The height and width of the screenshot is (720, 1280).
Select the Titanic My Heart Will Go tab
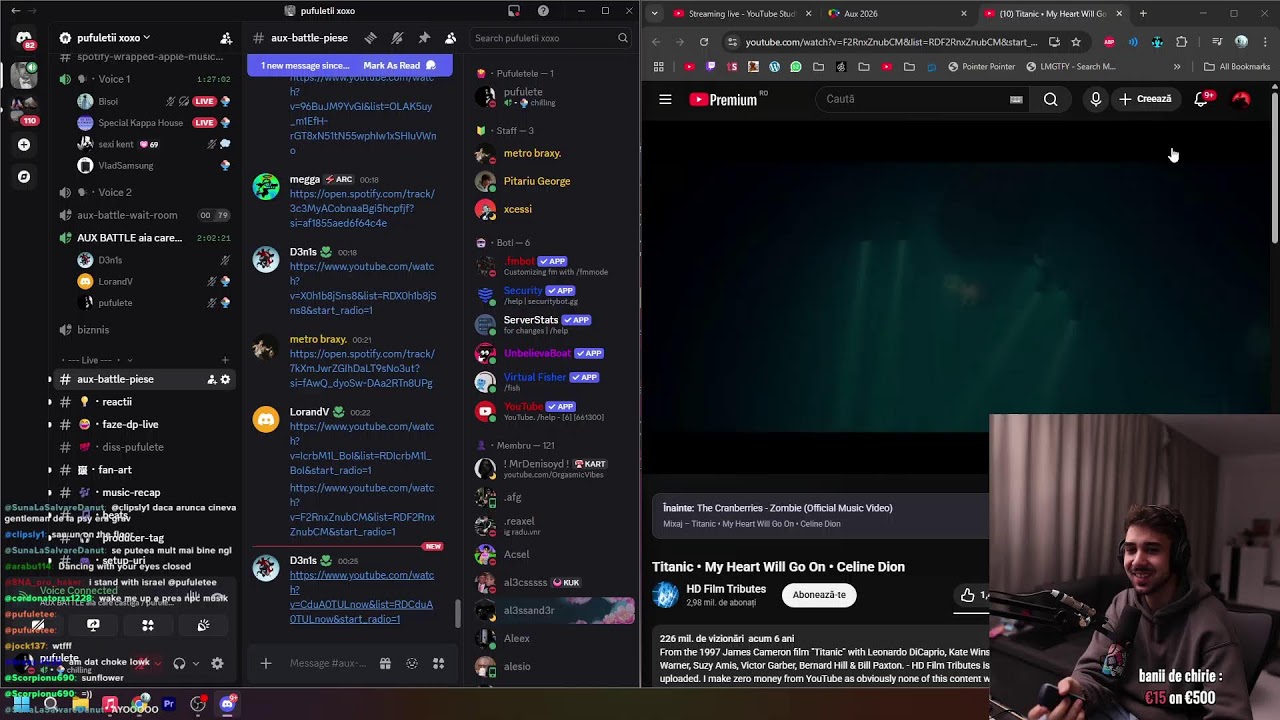pos(1052,13)
